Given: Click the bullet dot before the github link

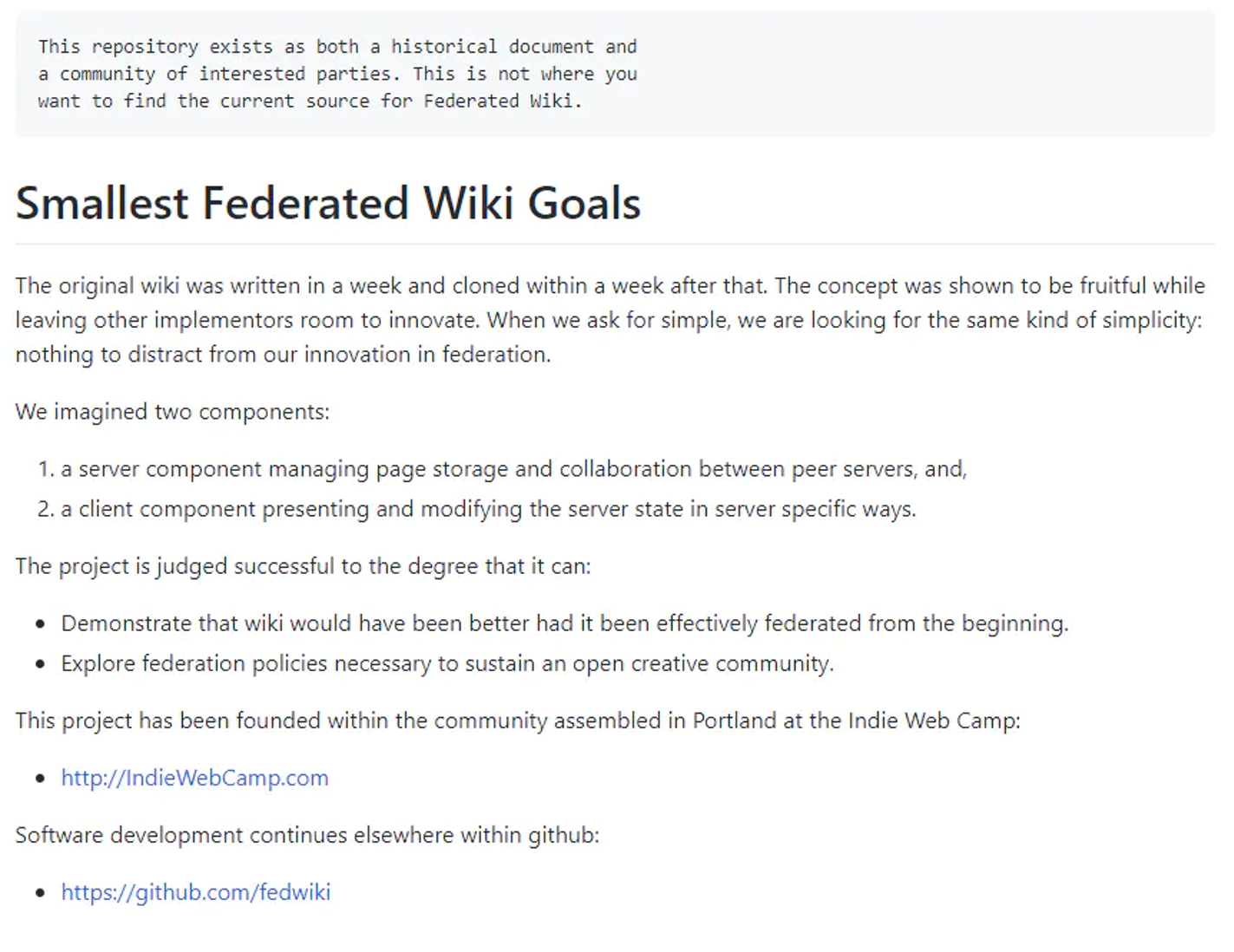Looking at the screenshot, I should point(40,893).
